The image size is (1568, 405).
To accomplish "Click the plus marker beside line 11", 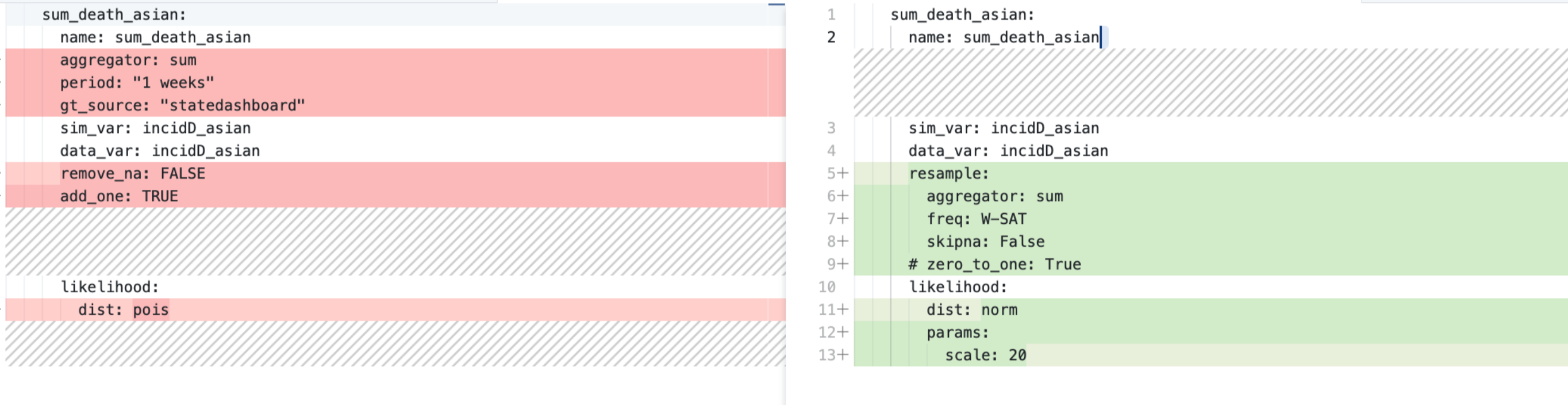I will pyautogui.click(x=843, y=310).
